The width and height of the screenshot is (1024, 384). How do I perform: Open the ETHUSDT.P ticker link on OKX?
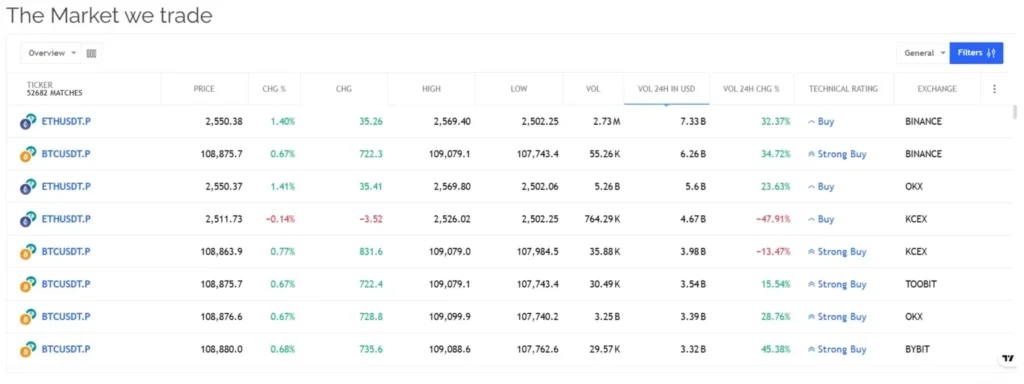(66, 186)
